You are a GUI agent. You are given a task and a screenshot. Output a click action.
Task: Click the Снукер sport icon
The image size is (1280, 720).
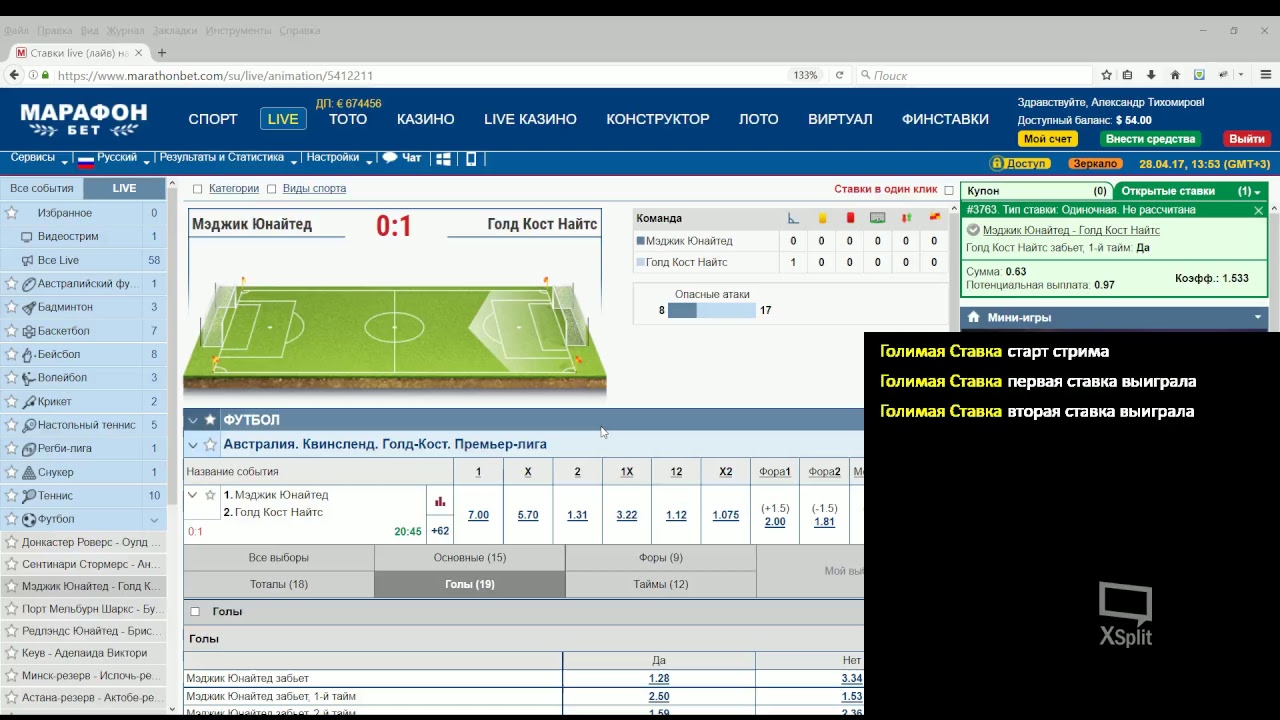click(29, 472)
